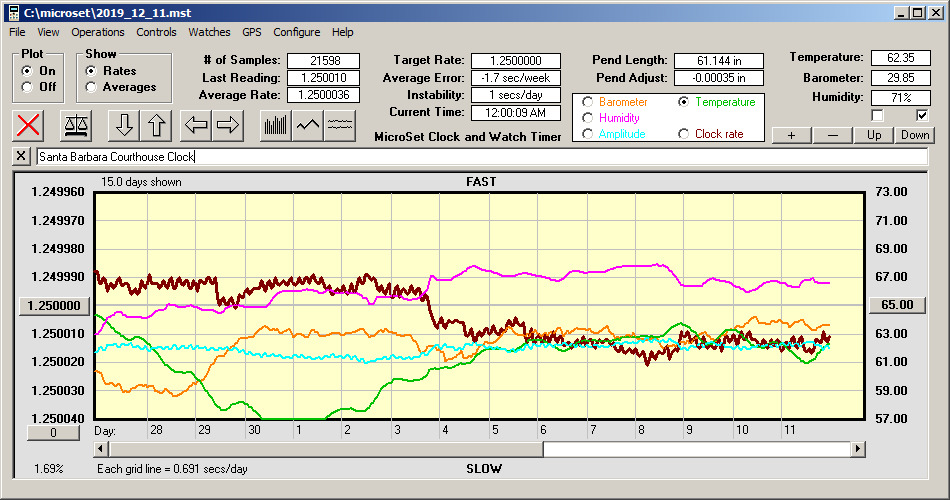Screen dimensions: 950x500
Task: Untick the checked box under Humidity
Action: click(922, 115)
